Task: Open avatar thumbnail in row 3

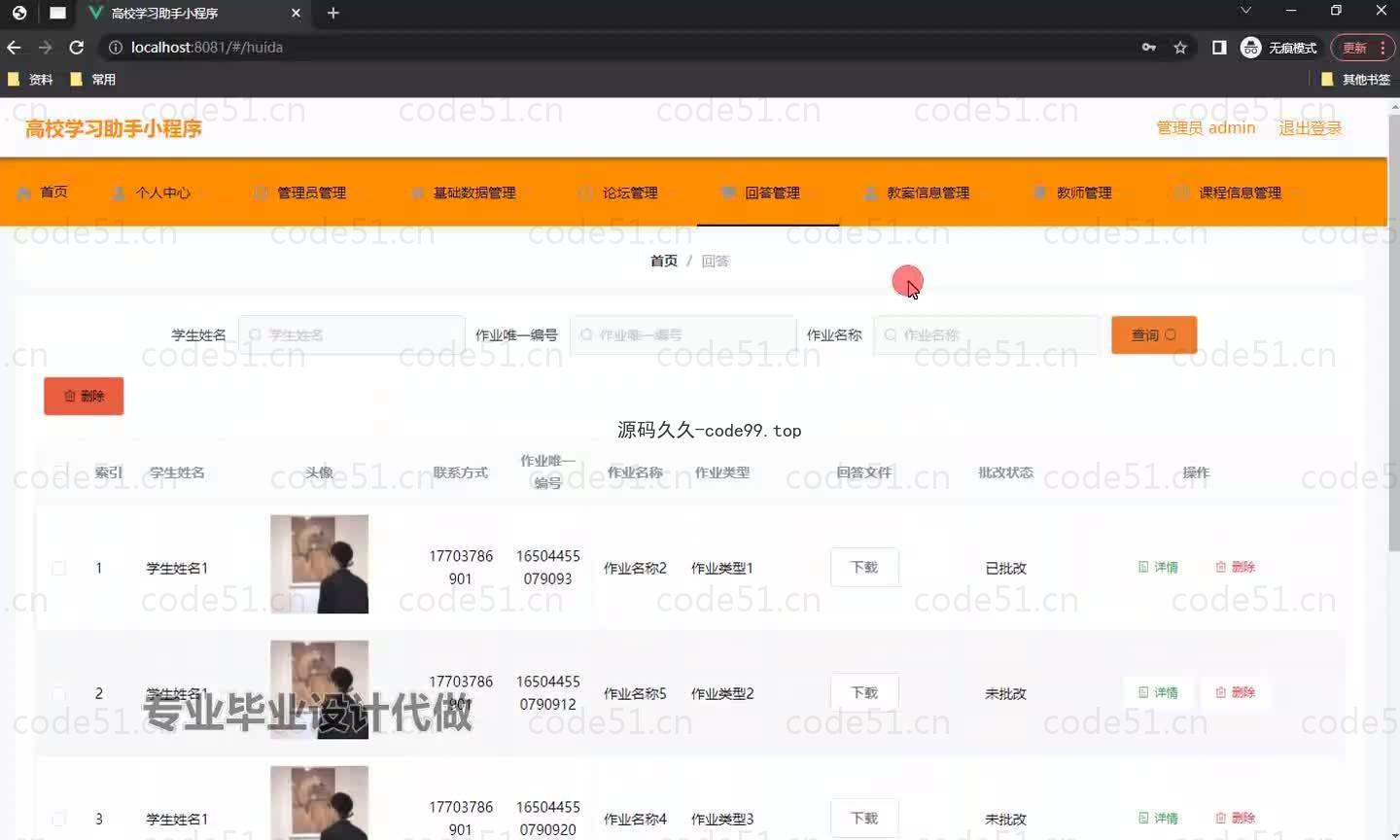Action: 319,803
